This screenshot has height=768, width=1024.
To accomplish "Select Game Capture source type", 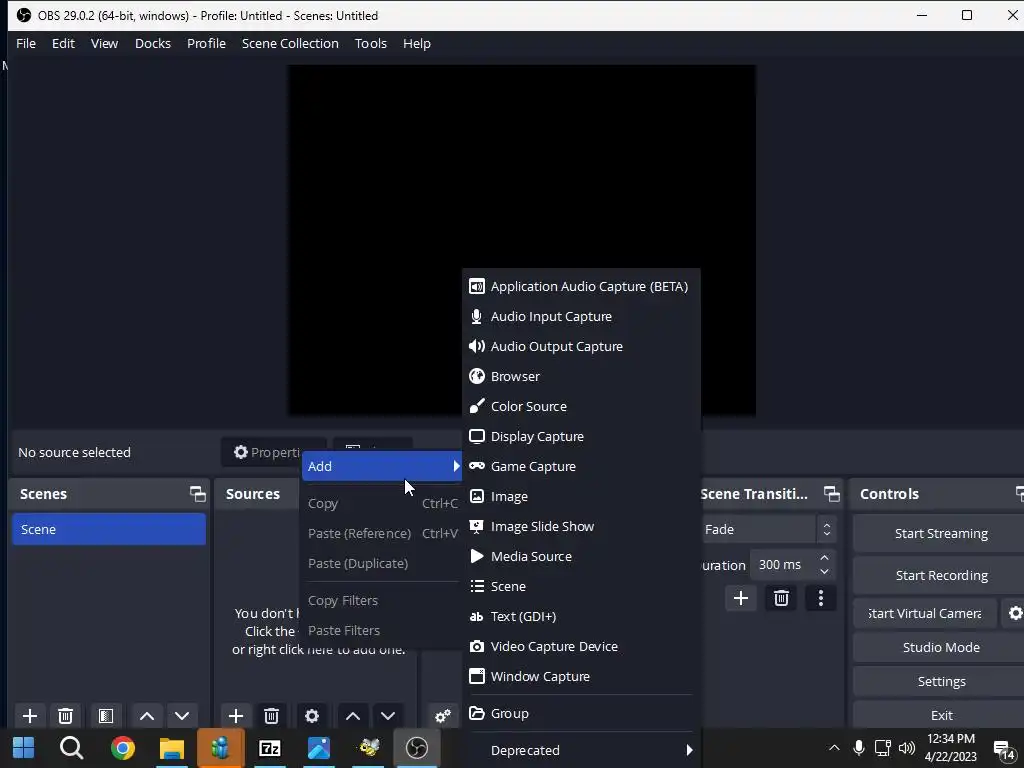I will pos(581,466).
